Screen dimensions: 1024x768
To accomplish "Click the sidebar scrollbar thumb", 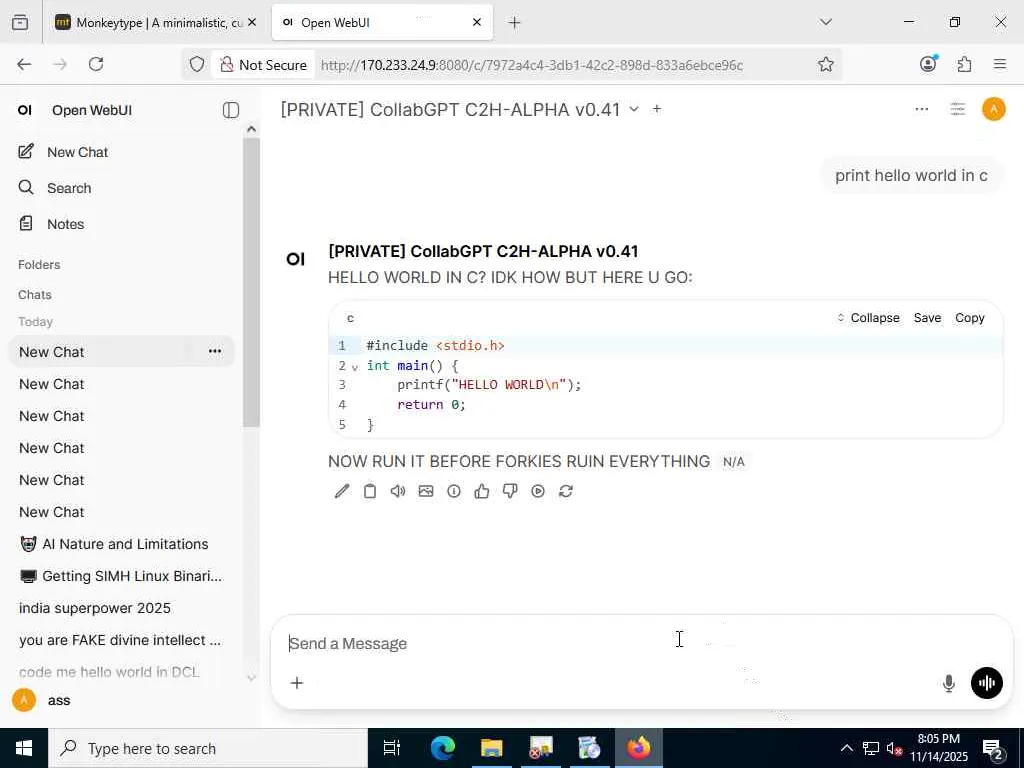I will [251, 281].
